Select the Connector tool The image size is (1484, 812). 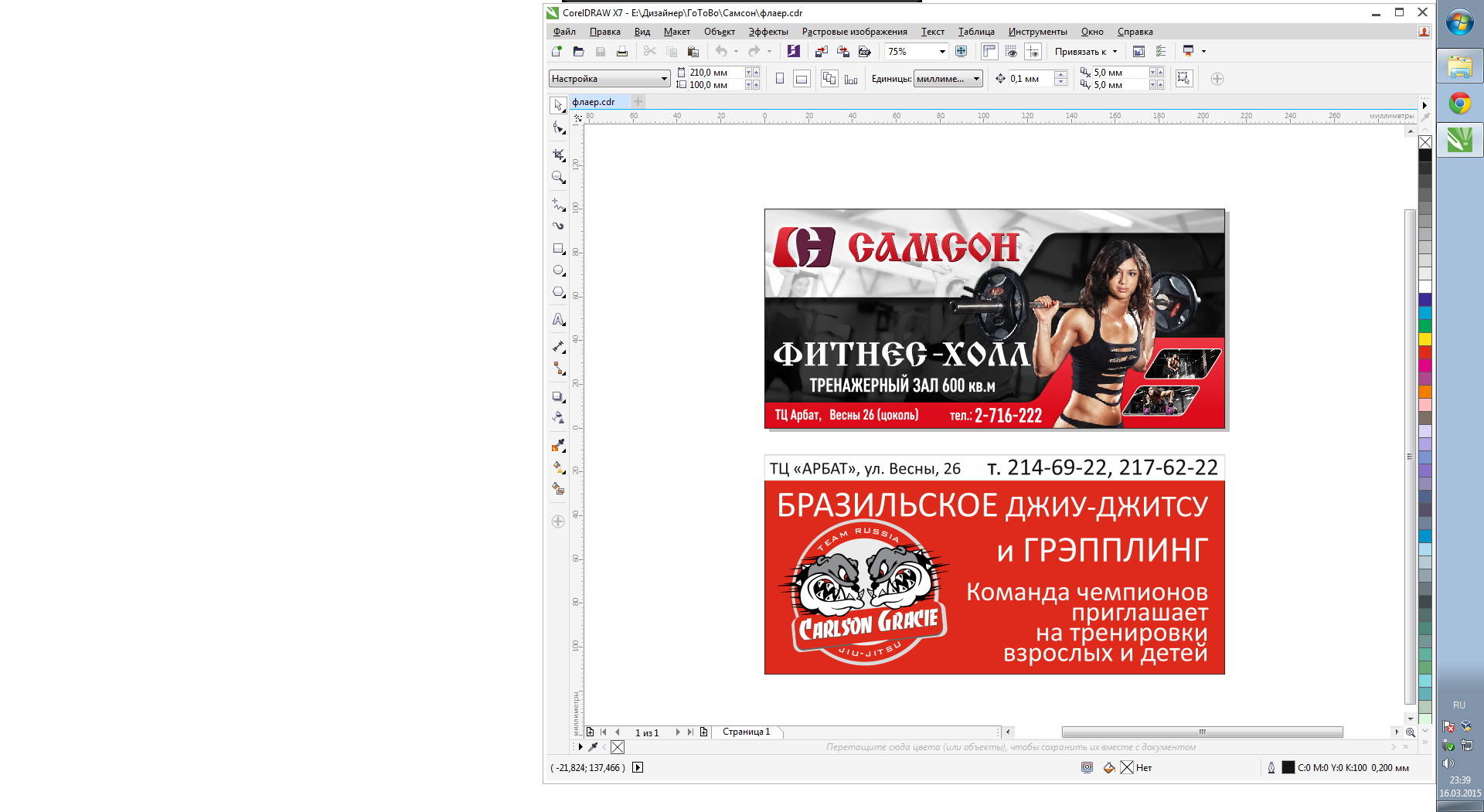click(x=558, y=369)
